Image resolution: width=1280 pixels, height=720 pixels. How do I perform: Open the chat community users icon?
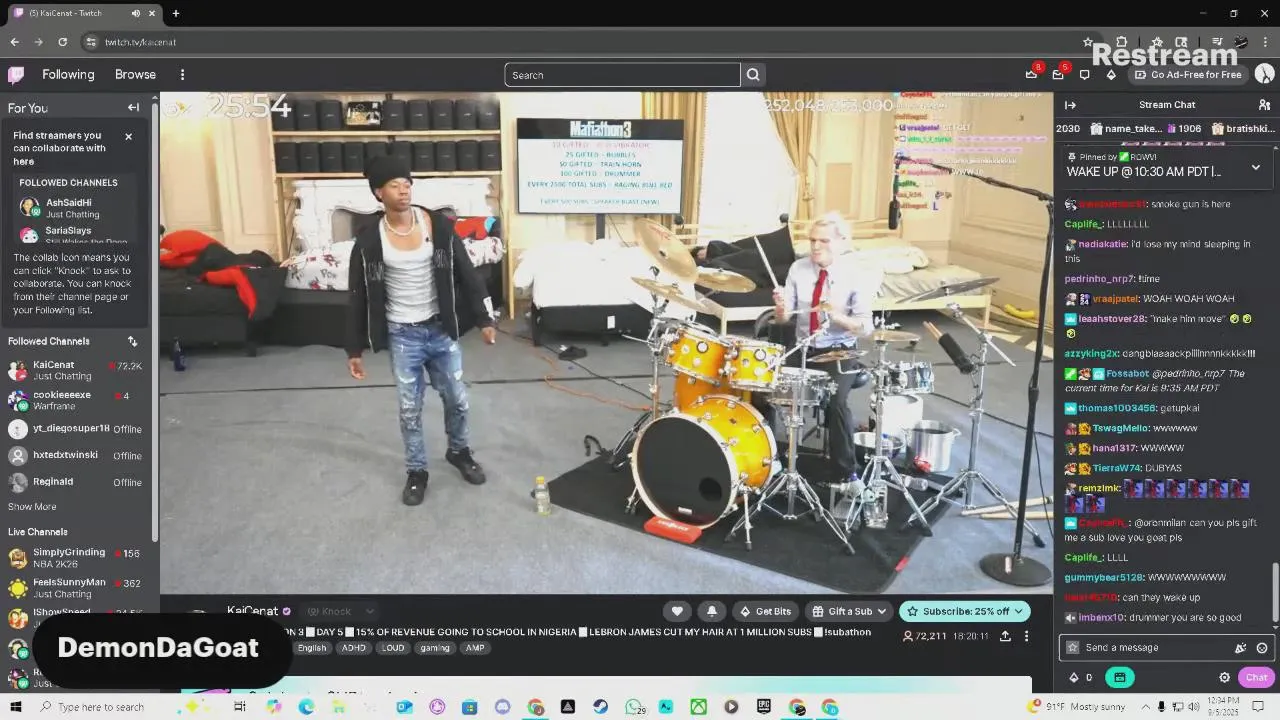pyautogui.click(x=1264, y=105)
